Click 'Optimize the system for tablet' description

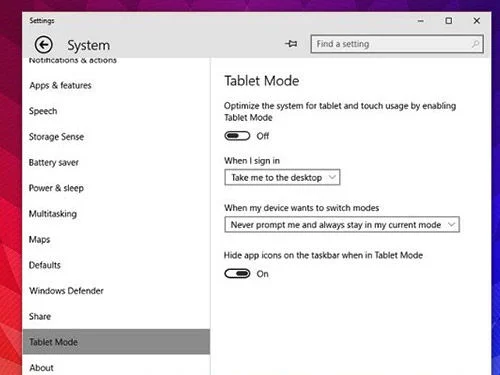(340, 112)
